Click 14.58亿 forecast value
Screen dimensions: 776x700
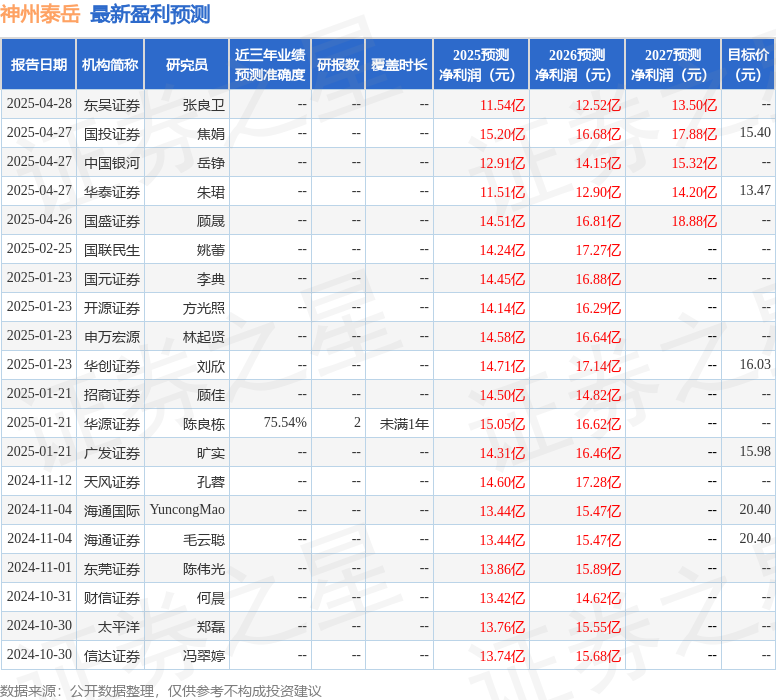[x=502, y=337]
